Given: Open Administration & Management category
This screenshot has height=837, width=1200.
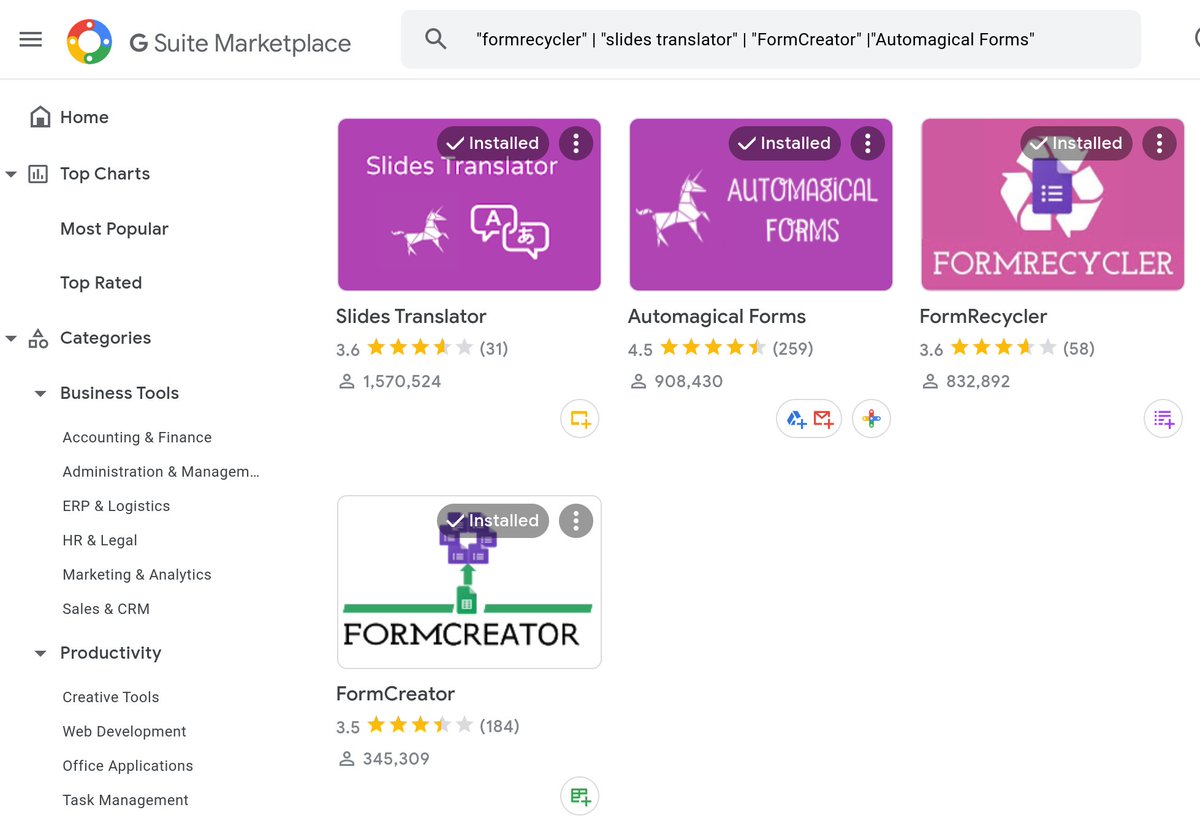Looking at the screenshot, I should pyautogui.click(x=161, y=471).
